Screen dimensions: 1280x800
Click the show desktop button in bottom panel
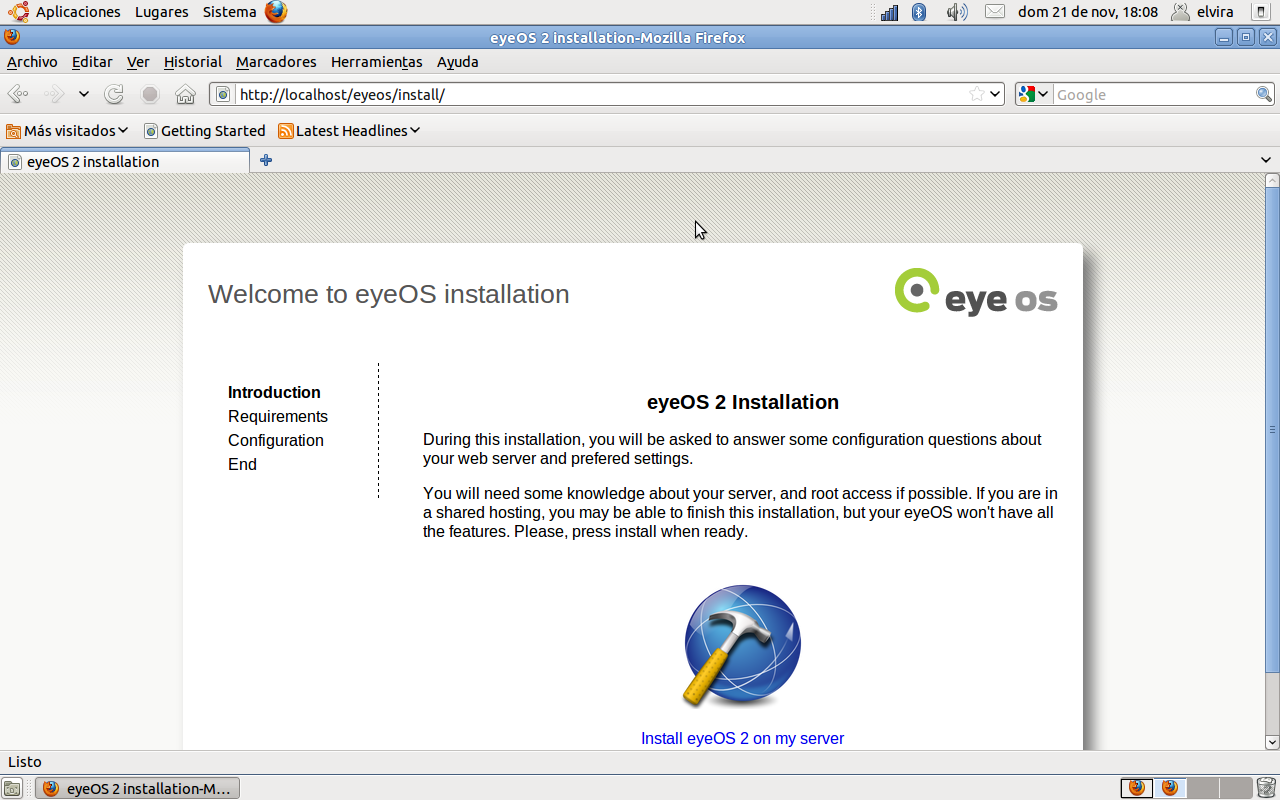tap(12, 788)
